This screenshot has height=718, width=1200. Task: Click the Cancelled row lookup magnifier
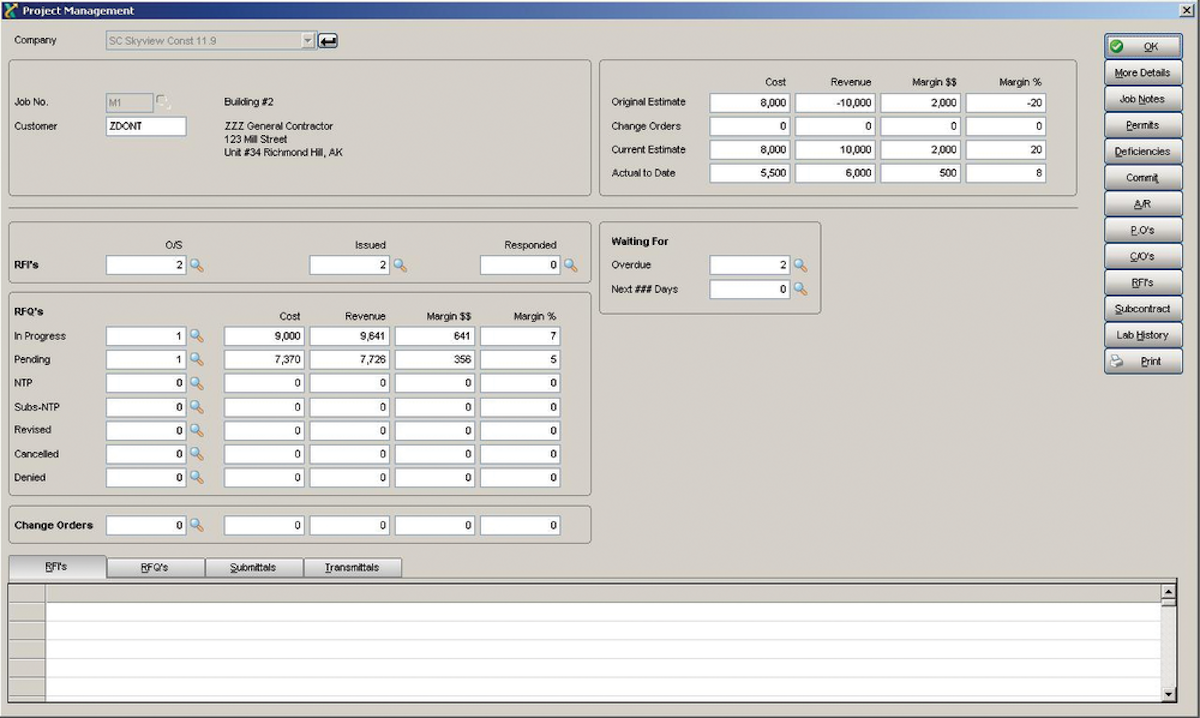[x=197, y=453]
